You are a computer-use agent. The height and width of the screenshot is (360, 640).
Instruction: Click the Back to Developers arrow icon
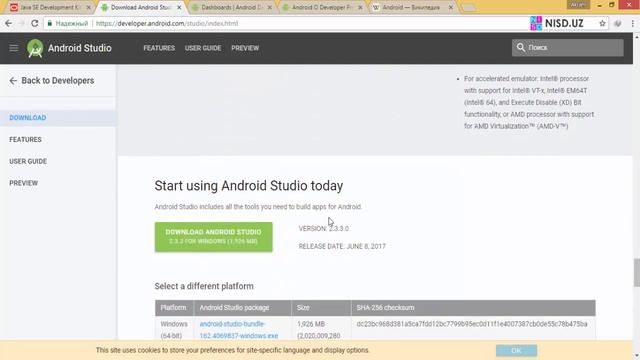pos(13,81)
